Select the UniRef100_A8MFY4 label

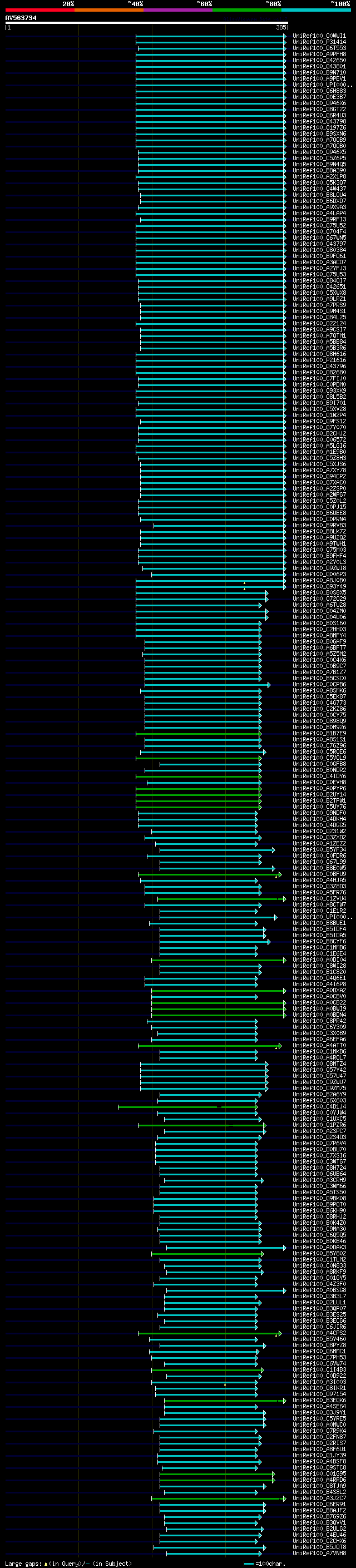[x=319, y=635]
